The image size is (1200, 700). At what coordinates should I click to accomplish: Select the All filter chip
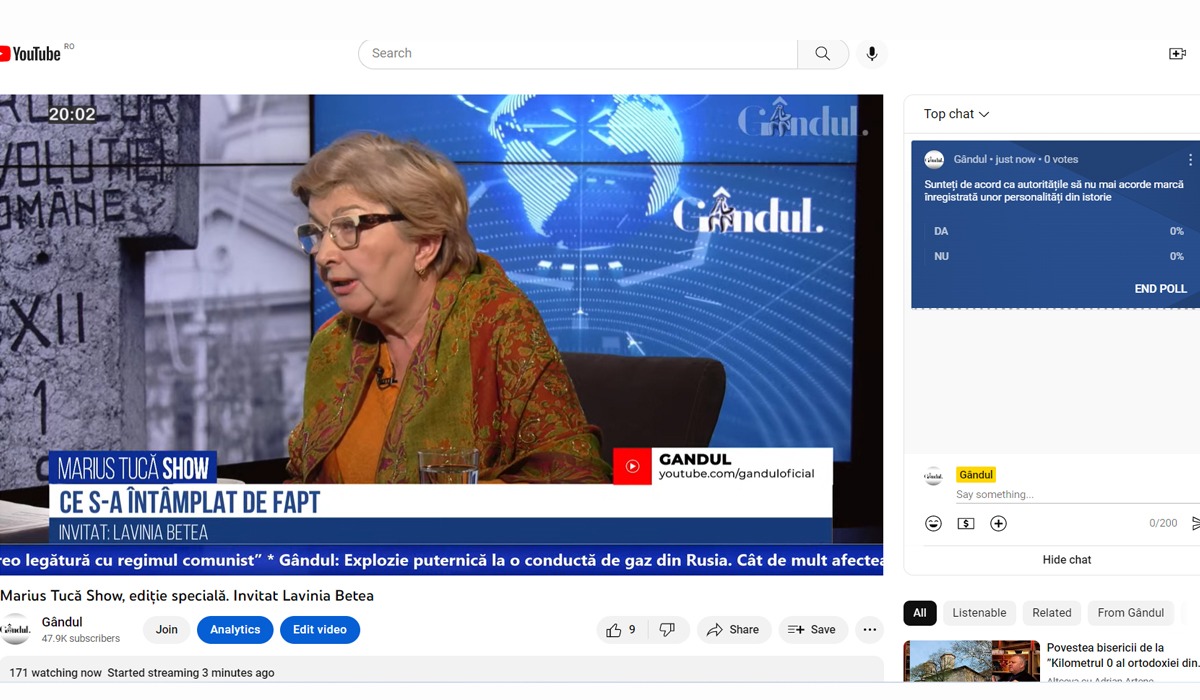[x=920, y=613]
